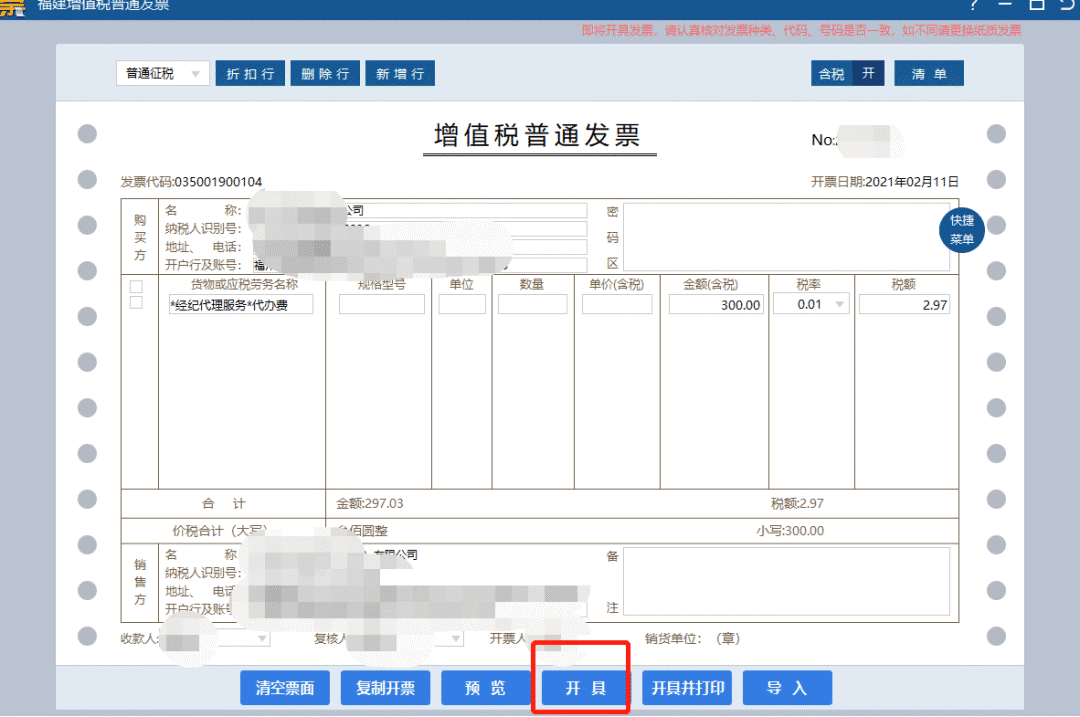Click the 税额 field showing 2.97

coord(904,304)
